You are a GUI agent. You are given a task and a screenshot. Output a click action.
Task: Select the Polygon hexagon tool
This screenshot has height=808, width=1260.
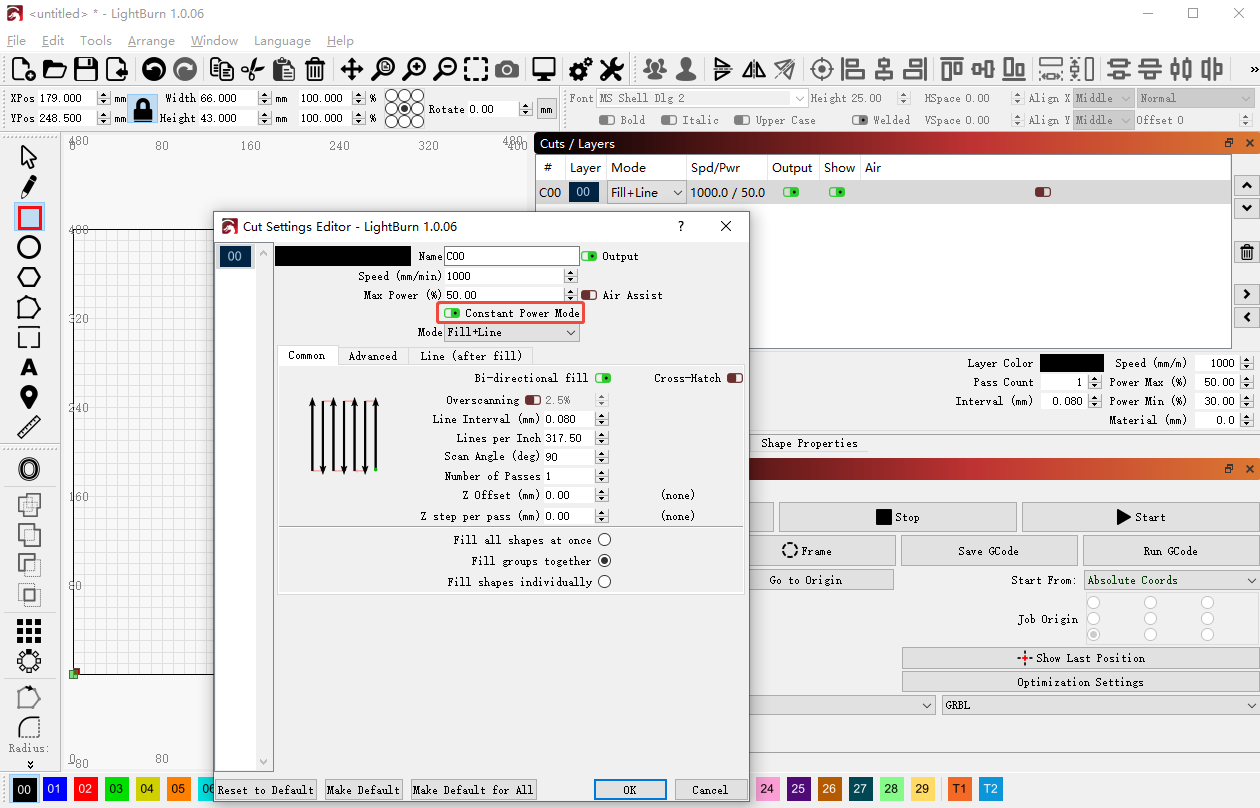29,277
